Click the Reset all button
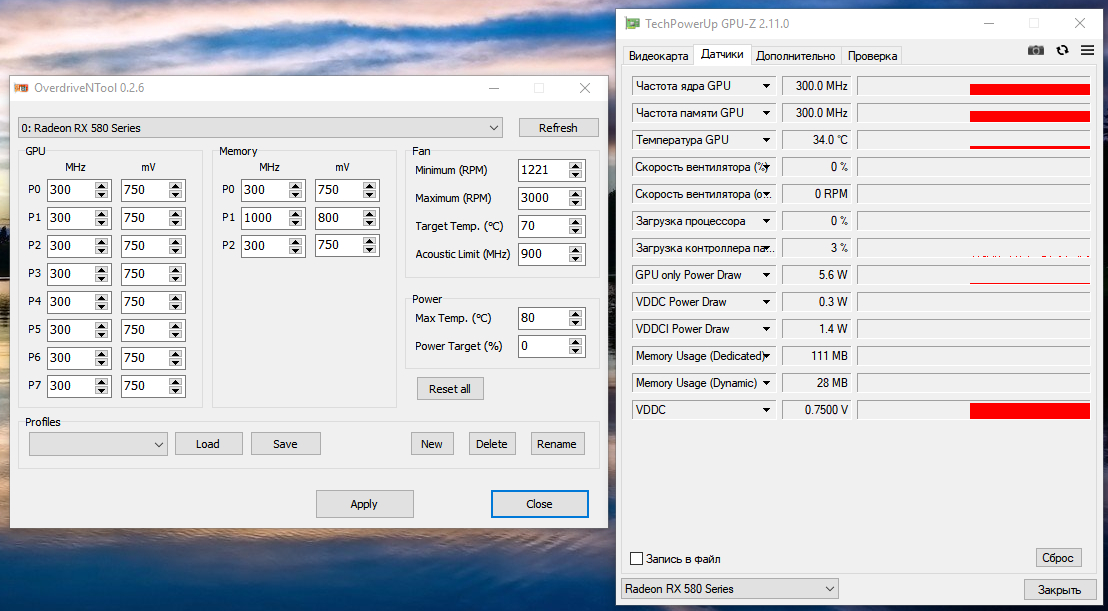This screenshot has height=611, width=1108. point(449,389)
